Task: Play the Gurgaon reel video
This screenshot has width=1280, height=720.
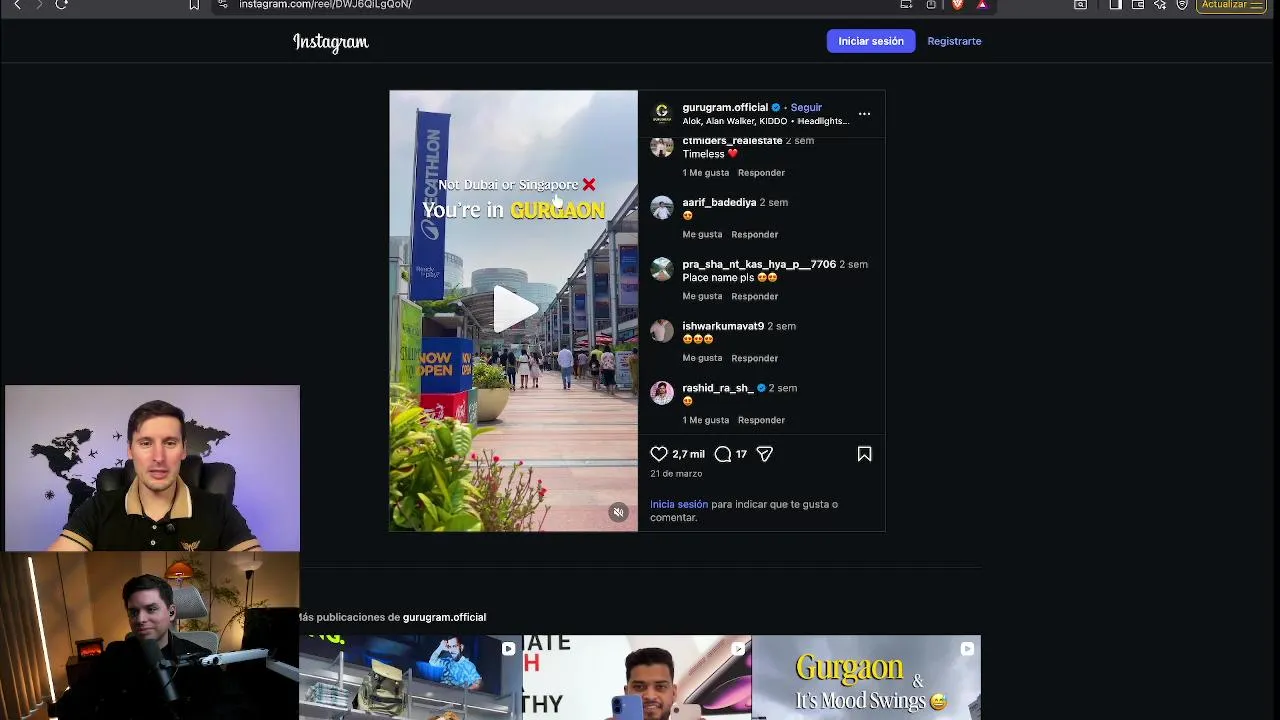Action: [514, 308]
